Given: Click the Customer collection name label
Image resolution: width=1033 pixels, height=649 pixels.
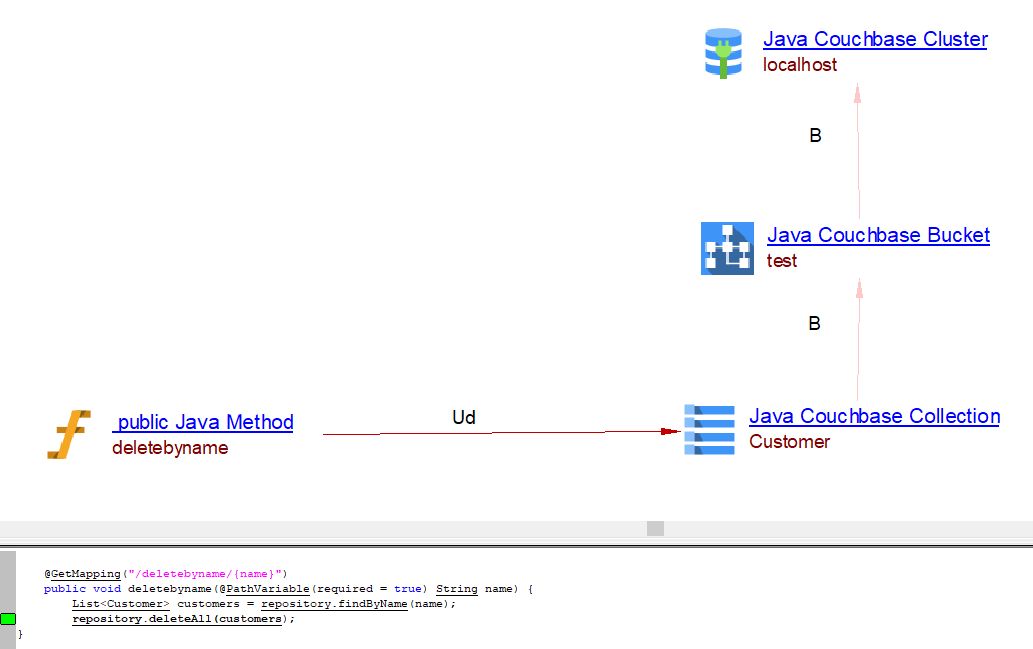Looking at the screenshot, I should (789, 442).
